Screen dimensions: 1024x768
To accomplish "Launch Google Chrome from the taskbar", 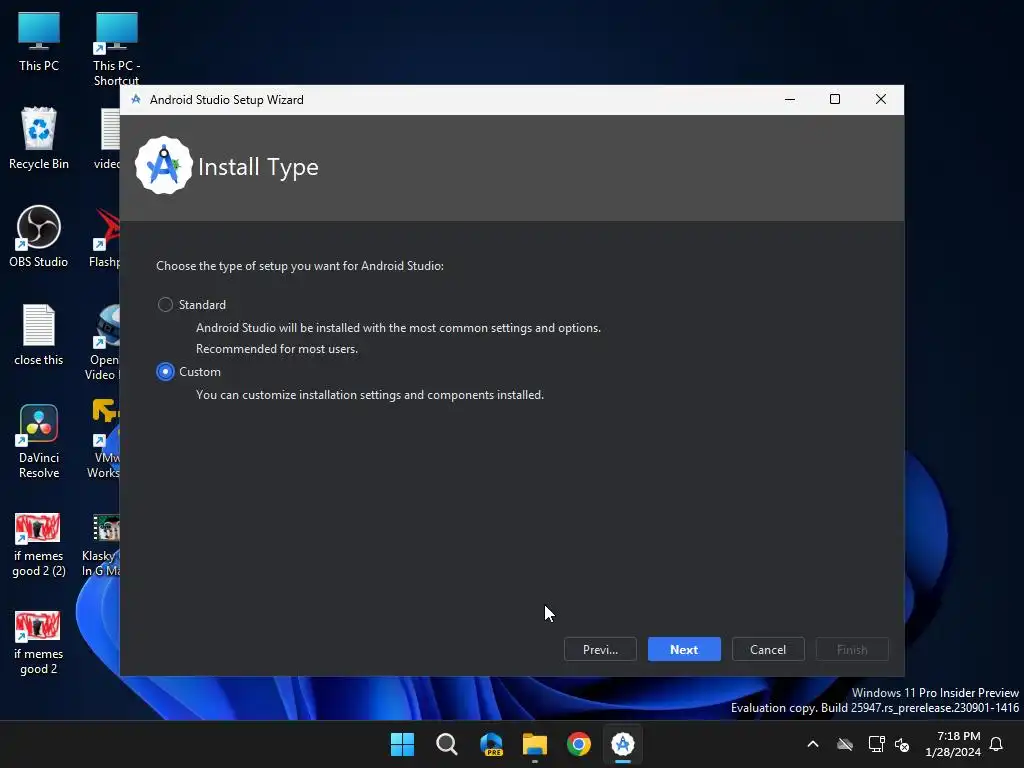I will (579, 744).
